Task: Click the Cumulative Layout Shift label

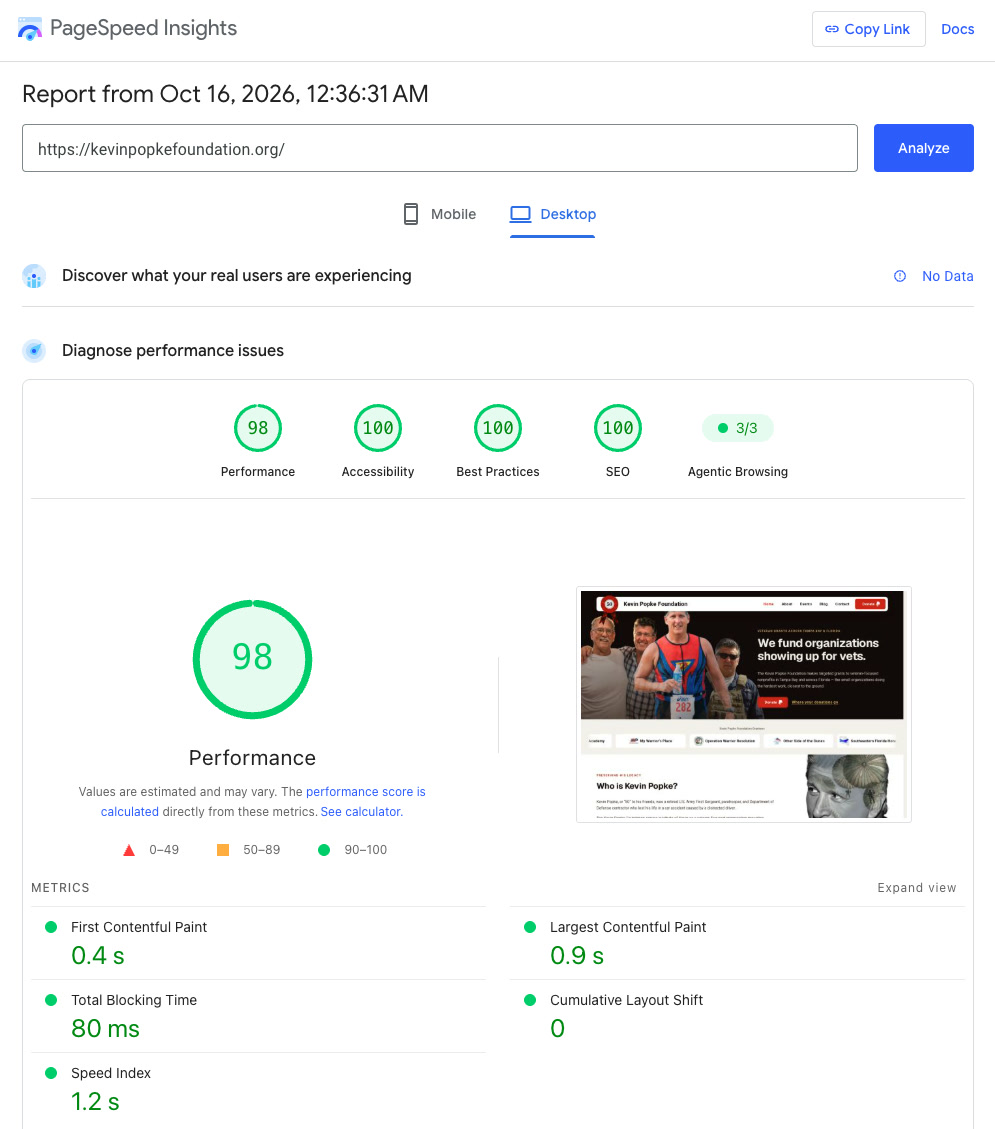Action: [626, 1000]
